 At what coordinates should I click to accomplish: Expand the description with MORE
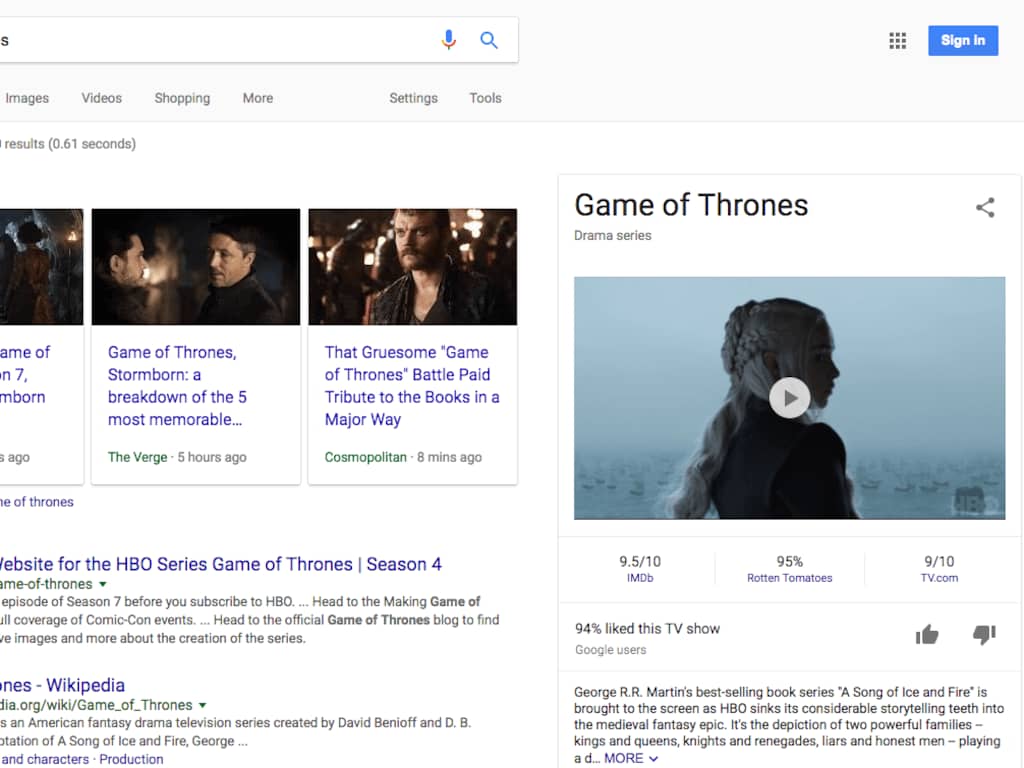pos(630,758)
